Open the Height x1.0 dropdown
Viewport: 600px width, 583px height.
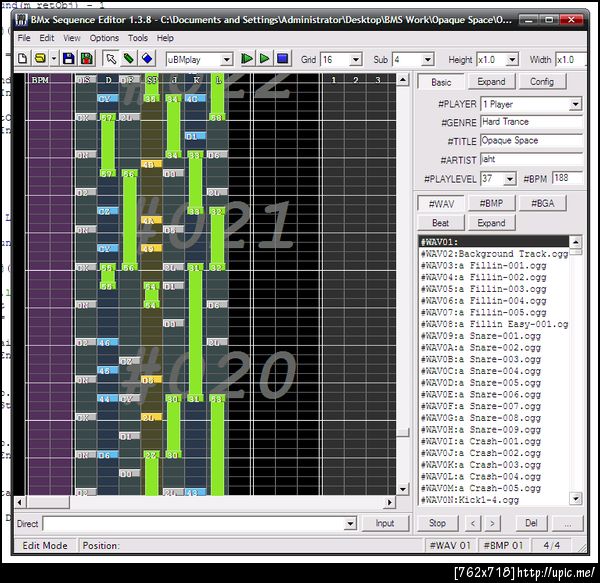click(x=512, y=60)
